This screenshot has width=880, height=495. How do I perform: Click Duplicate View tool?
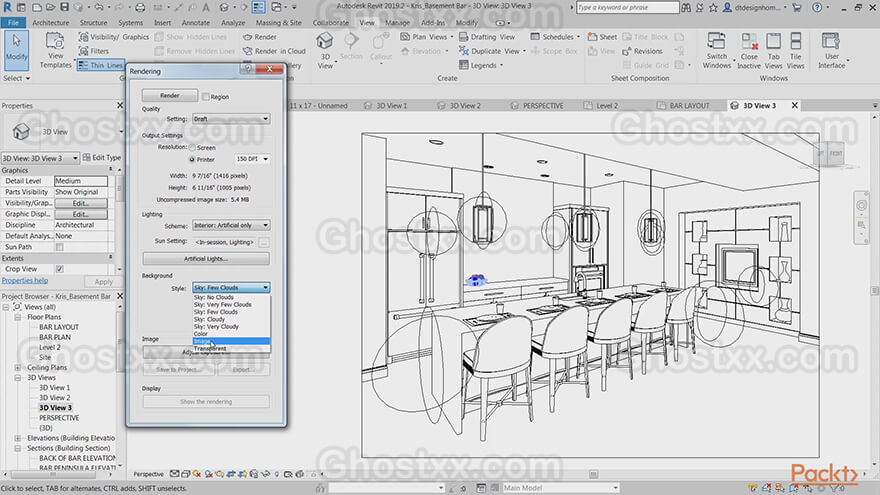492,51
